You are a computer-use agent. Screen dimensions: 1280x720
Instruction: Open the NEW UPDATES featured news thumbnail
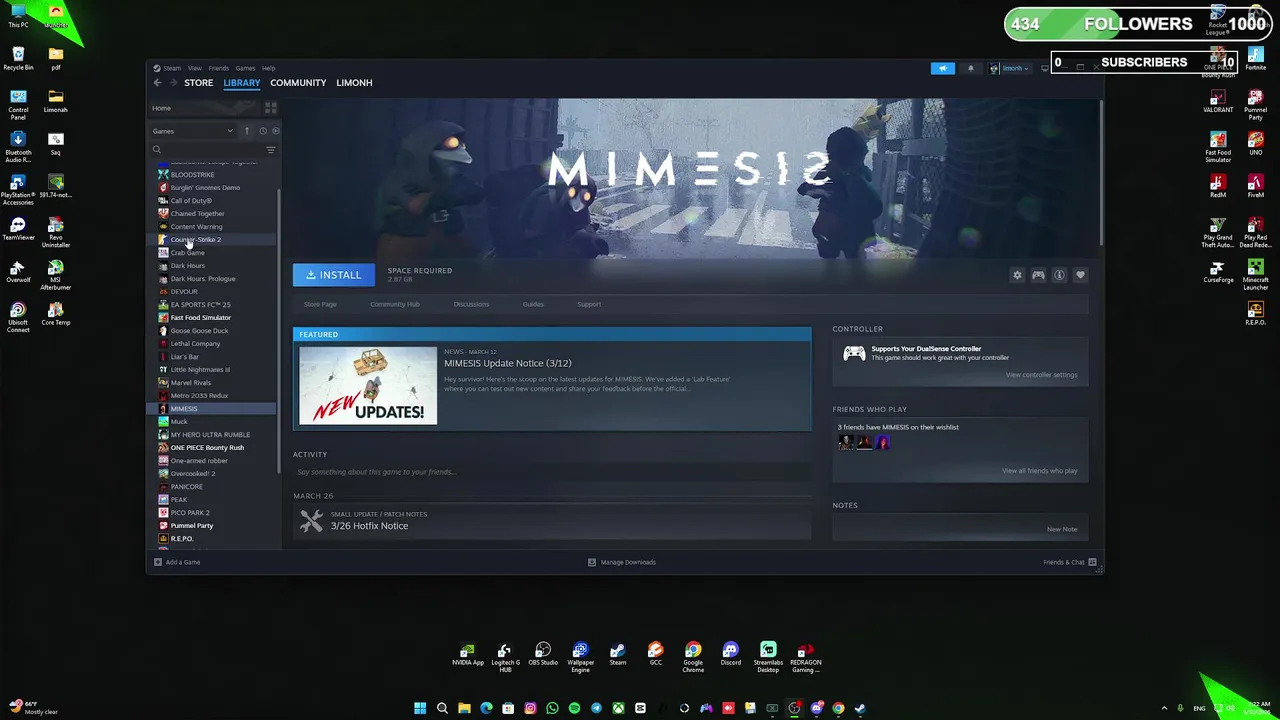[368, 385]
